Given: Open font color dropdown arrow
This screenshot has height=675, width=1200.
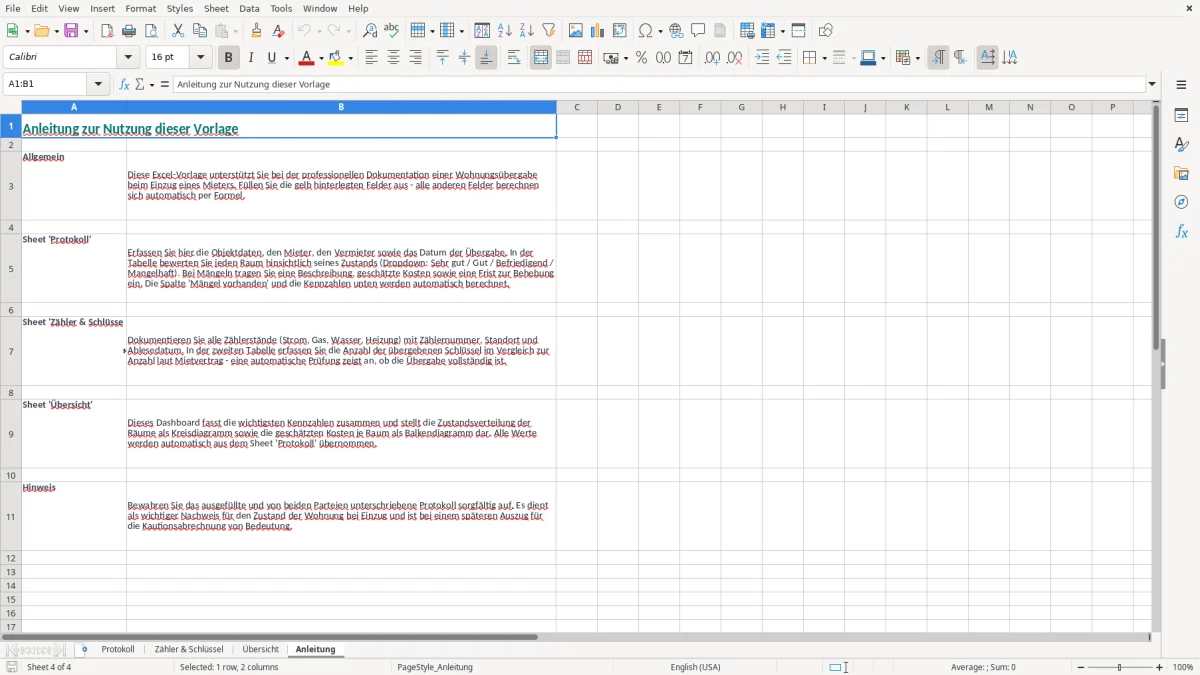Looking at the screenshot, I should (x=320, y=58).
